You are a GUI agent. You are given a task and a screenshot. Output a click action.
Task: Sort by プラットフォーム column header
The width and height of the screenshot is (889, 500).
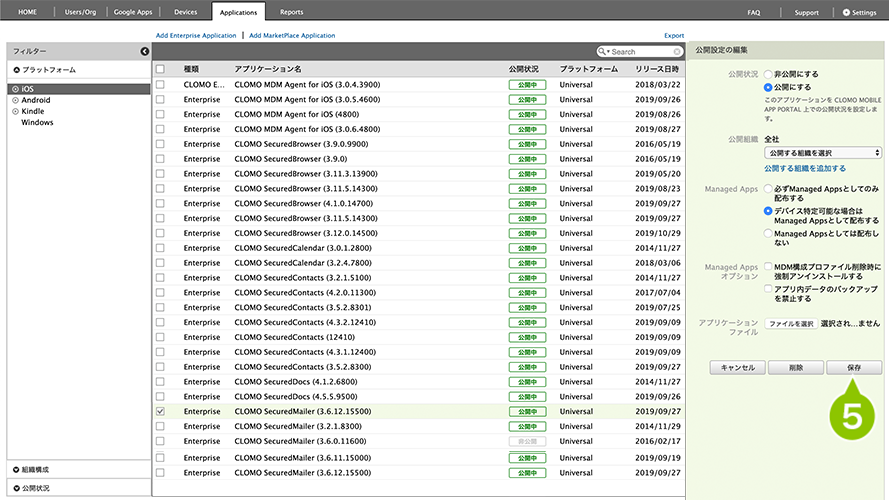pos(589,69)
